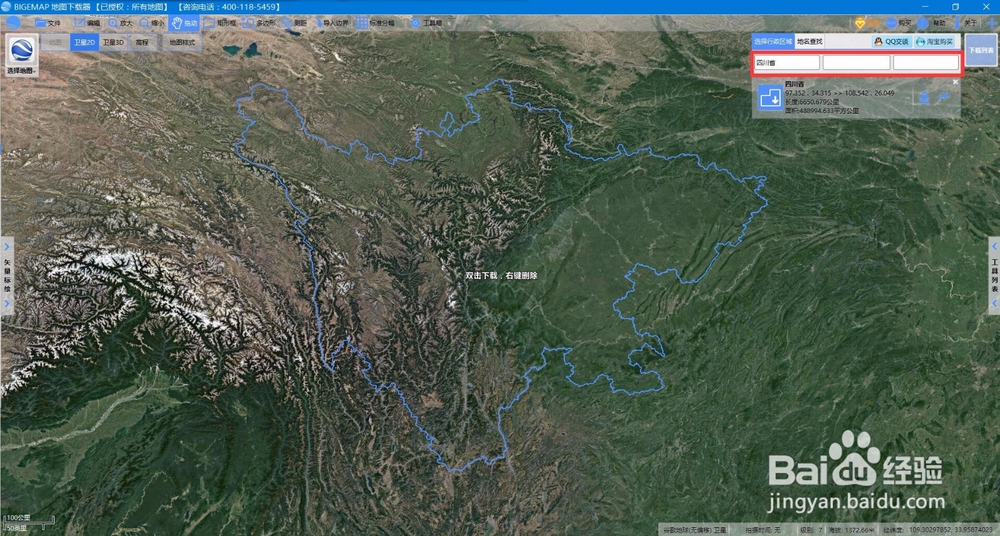Screen dimensions: 1000x536
Task: Click the download icon for 四川省
Action: pyautogui.click(x=770, y=98)
